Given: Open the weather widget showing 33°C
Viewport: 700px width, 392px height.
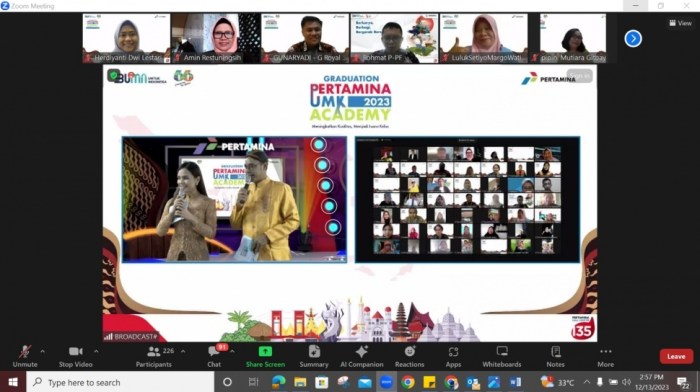Looking at the screenshot, I should (x=557, y=382).
